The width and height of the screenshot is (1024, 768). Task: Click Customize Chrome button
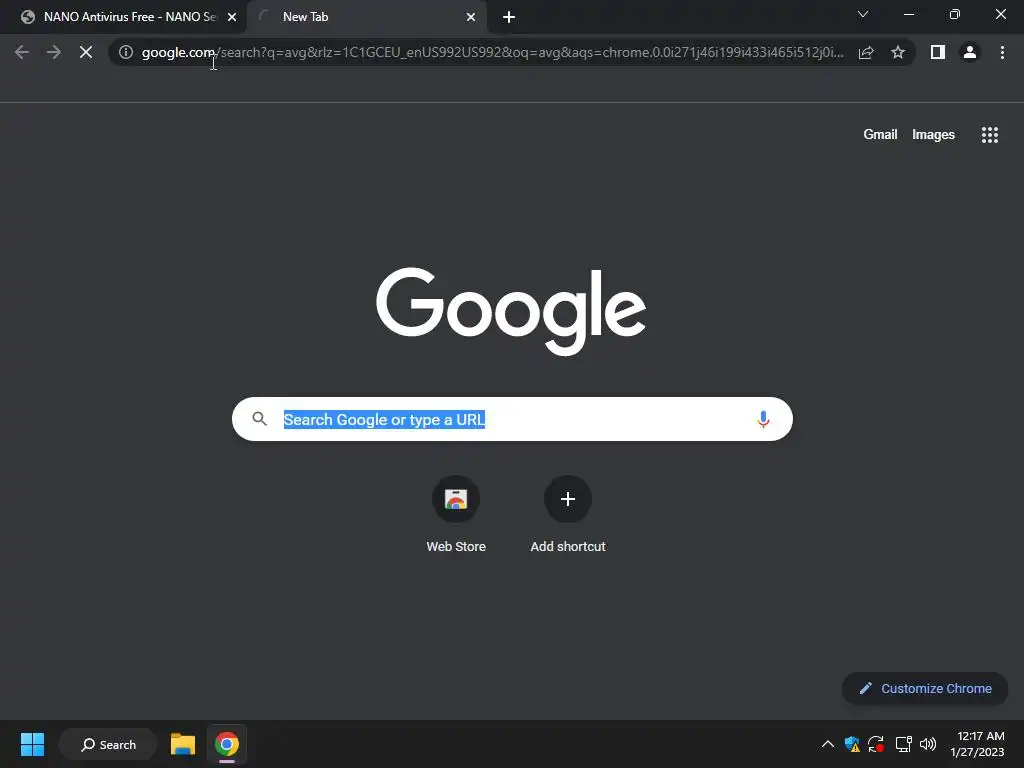[x=925, y=688]
